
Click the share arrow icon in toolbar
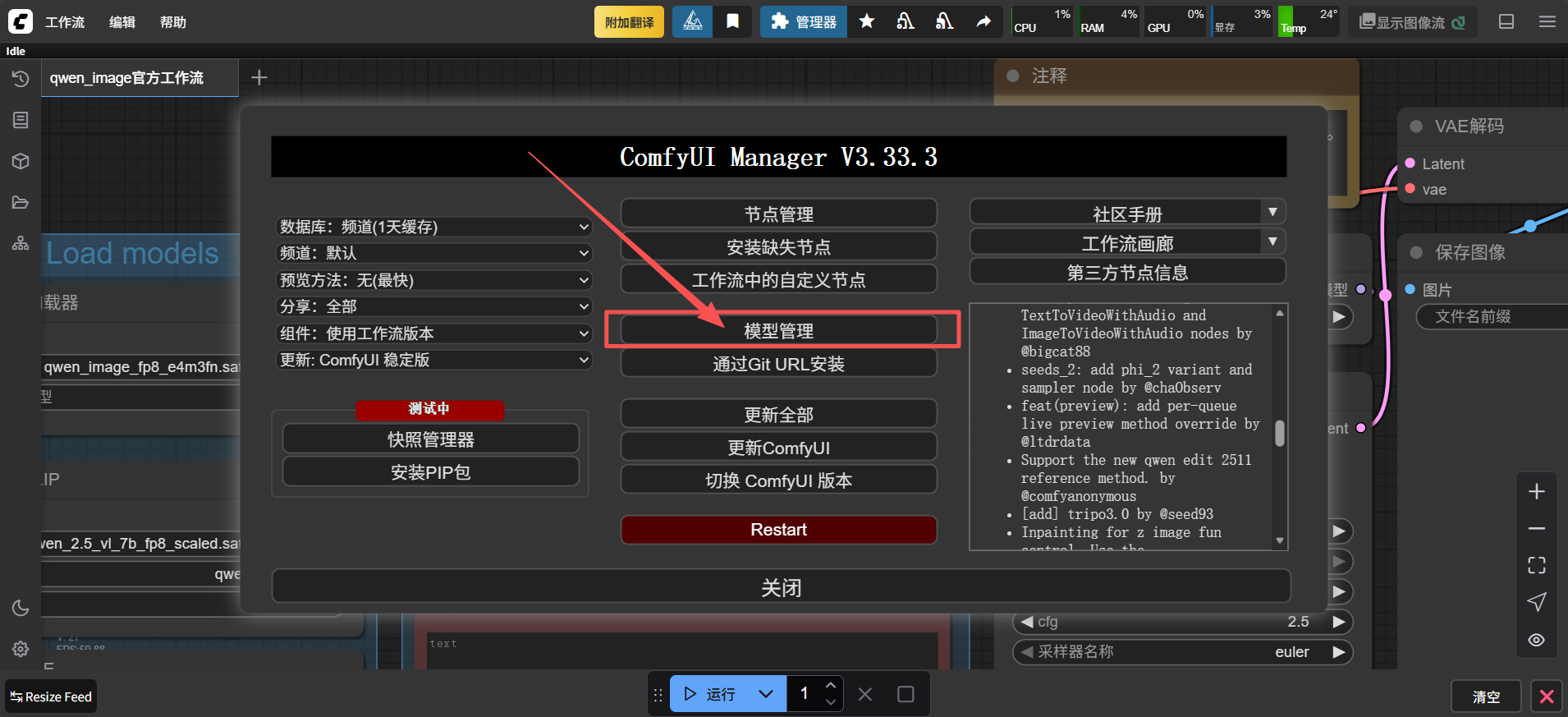pyautogui.click(x=983, y=21)
